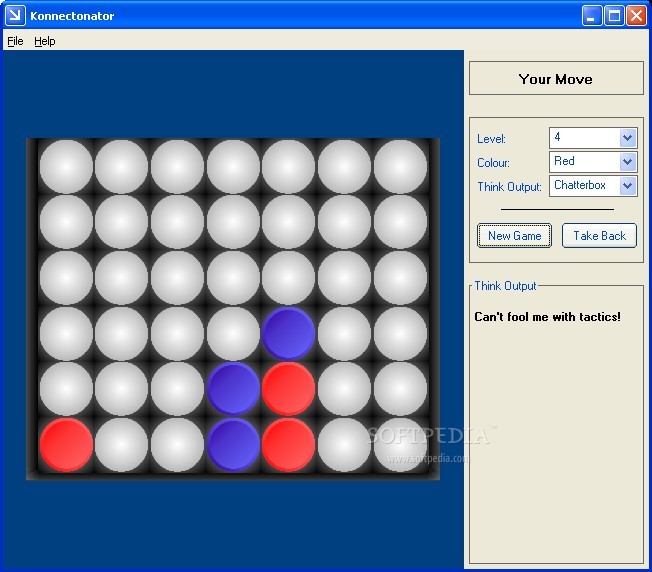Close the Konnectonator window
Viewport: 652px width, 572px height.
(637, 16)
